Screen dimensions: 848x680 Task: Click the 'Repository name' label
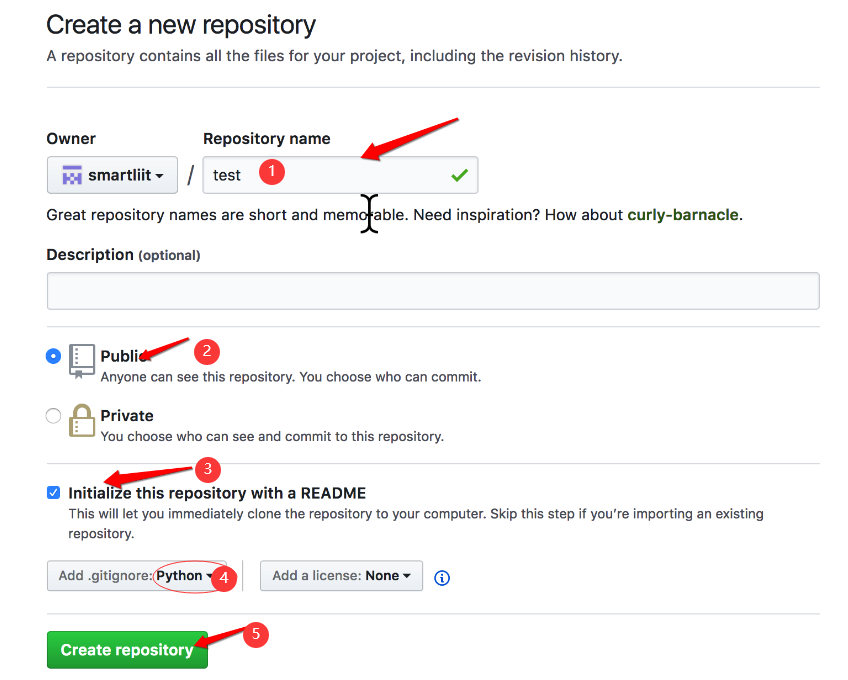pyautogui.click(x=267, y=139)
